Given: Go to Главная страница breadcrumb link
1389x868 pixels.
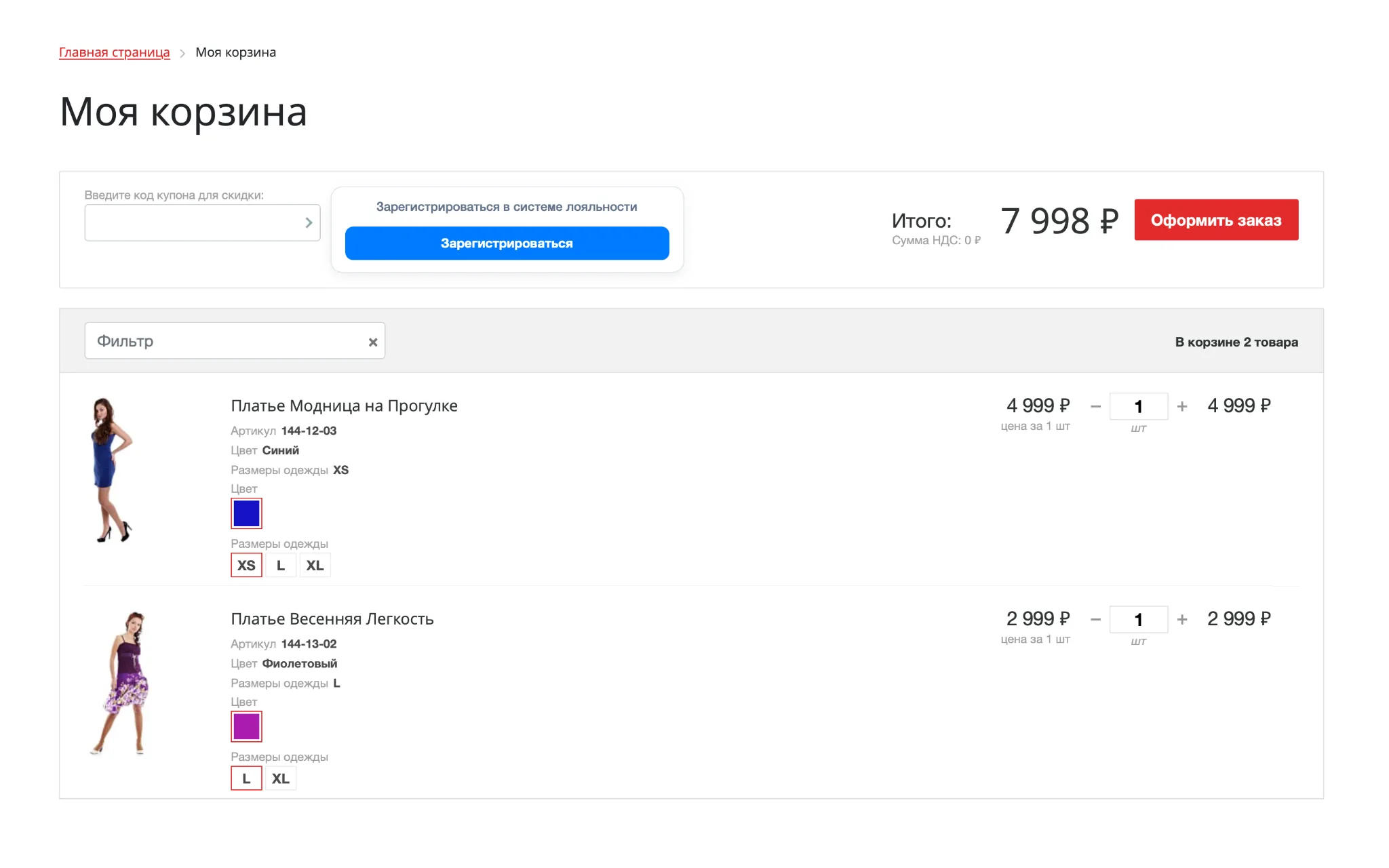Looking at the screenshot, I should (115, 52).
